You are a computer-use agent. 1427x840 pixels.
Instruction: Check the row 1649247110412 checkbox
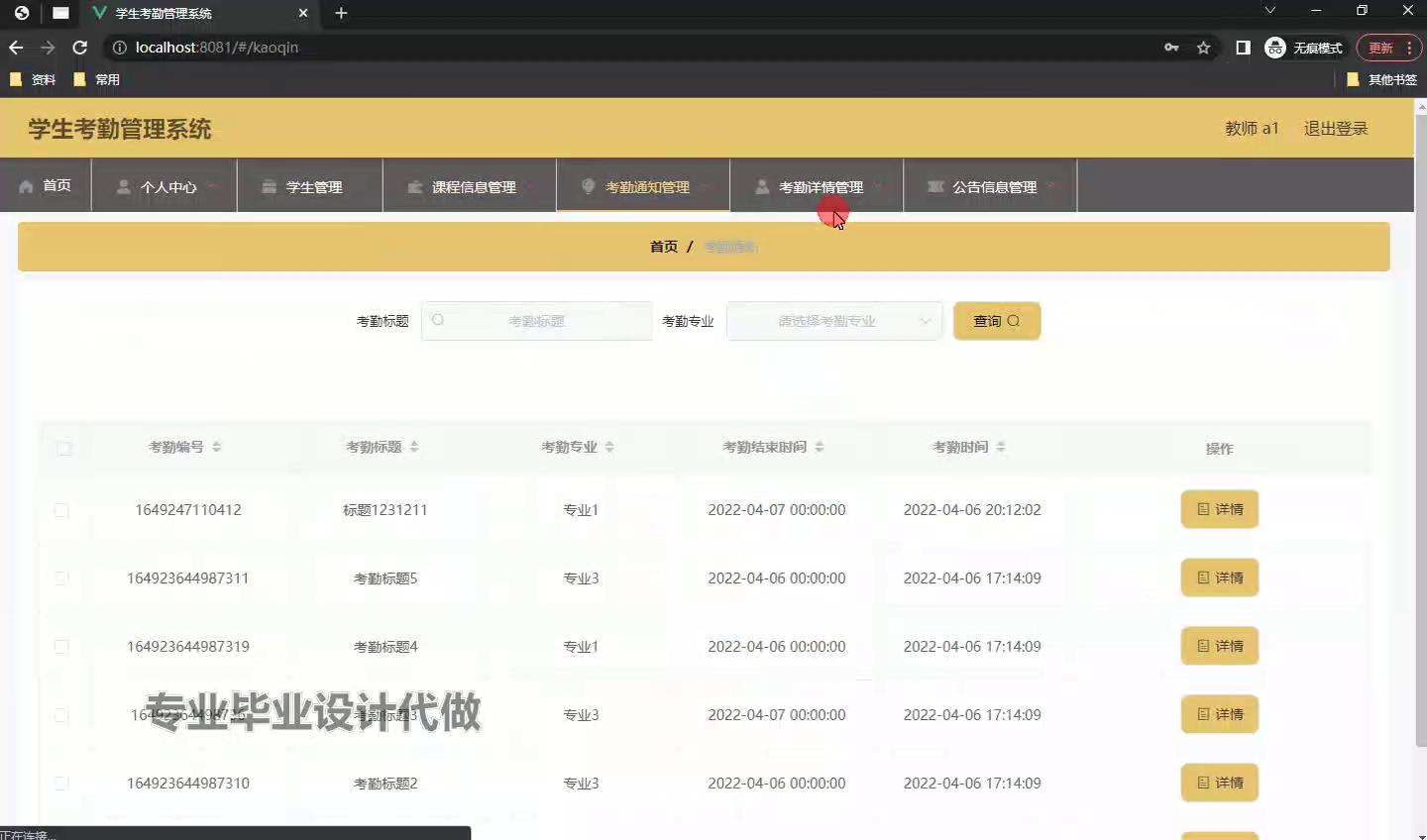61,510
